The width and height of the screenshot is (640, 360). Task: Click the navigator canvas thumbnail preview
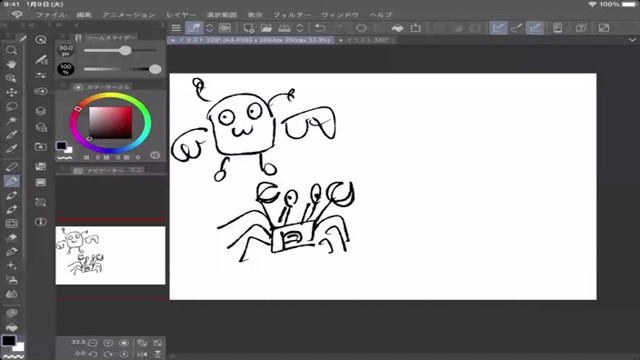(110, 256)
